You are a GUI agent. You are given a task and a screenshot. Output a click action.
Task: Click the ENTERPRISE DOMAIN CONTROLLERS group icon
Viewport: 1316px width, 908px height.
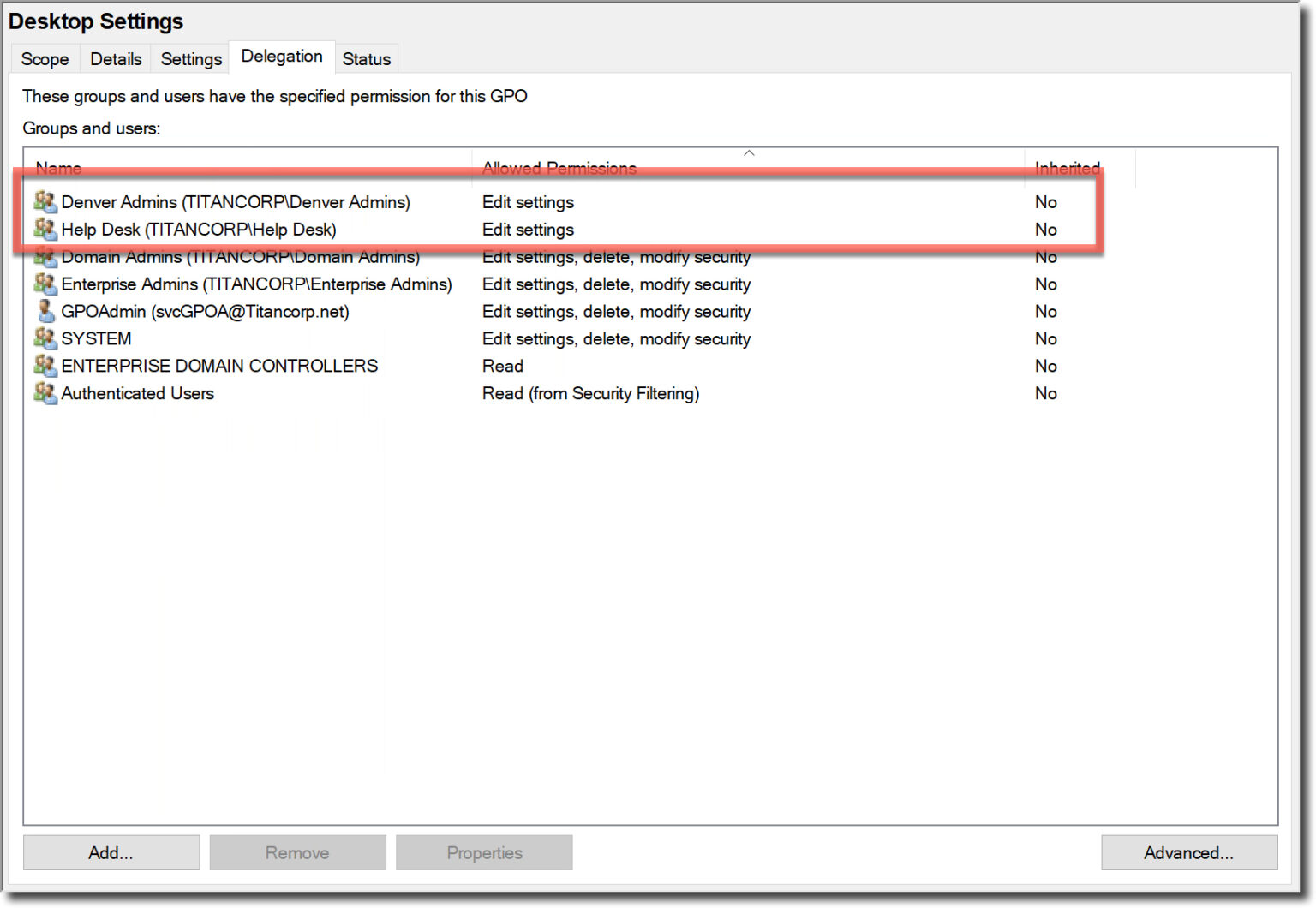[x=45, y=366]
